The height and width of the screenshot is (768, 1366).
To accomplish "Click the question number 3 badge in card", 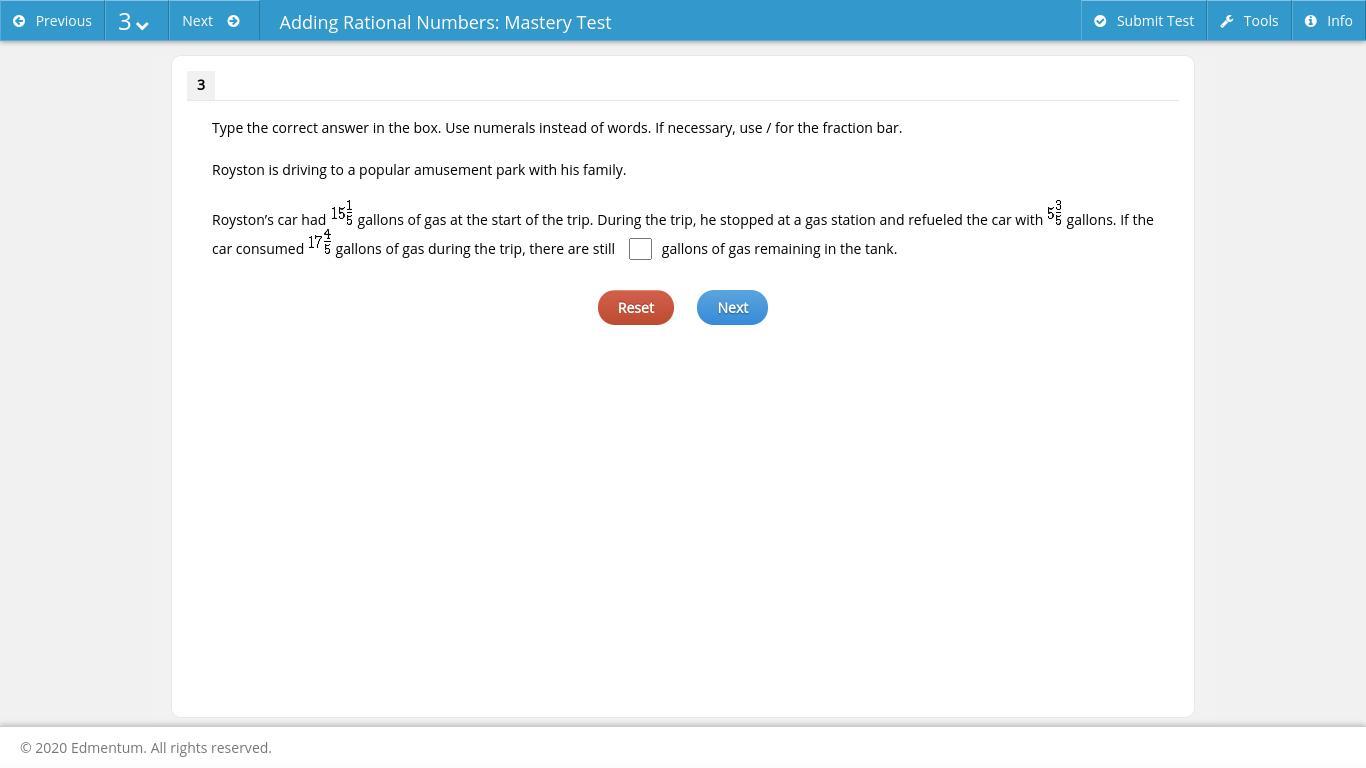I will coord(201,85).
